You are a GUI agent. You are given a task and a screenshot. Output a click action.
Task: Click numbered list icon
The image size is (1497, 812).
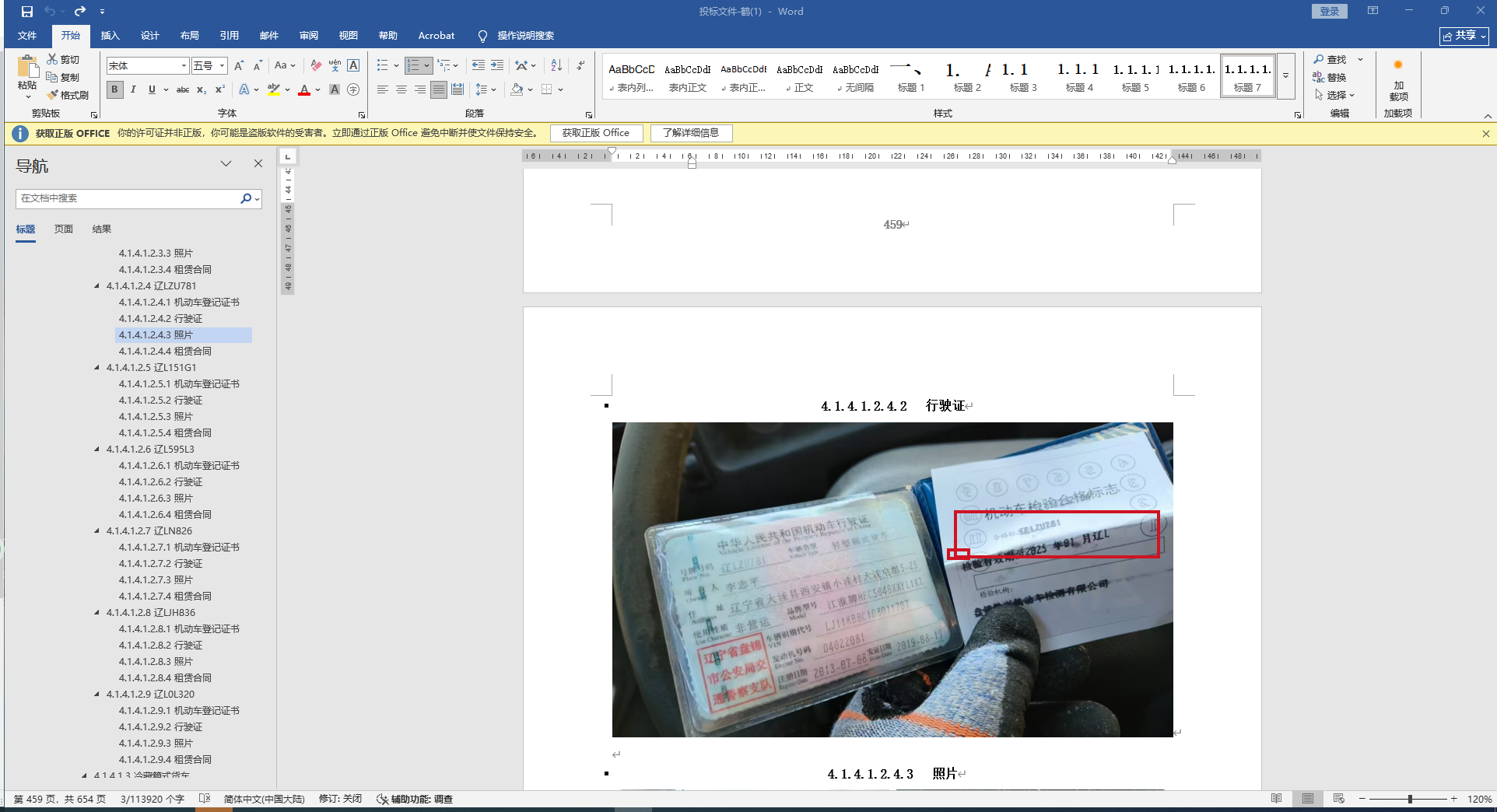point(413,66)
